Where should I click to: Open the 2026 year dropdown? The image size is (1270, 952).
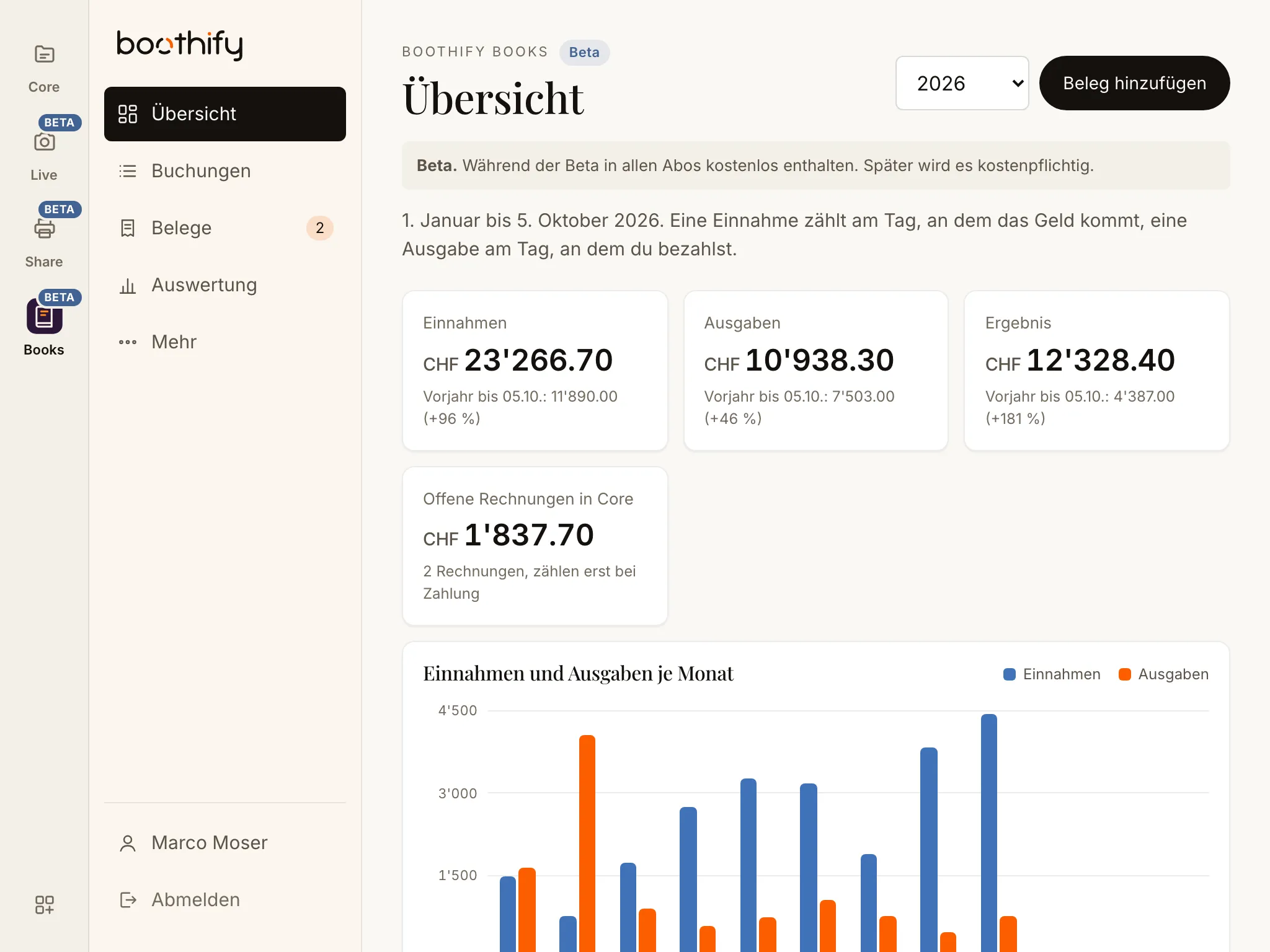962,83
